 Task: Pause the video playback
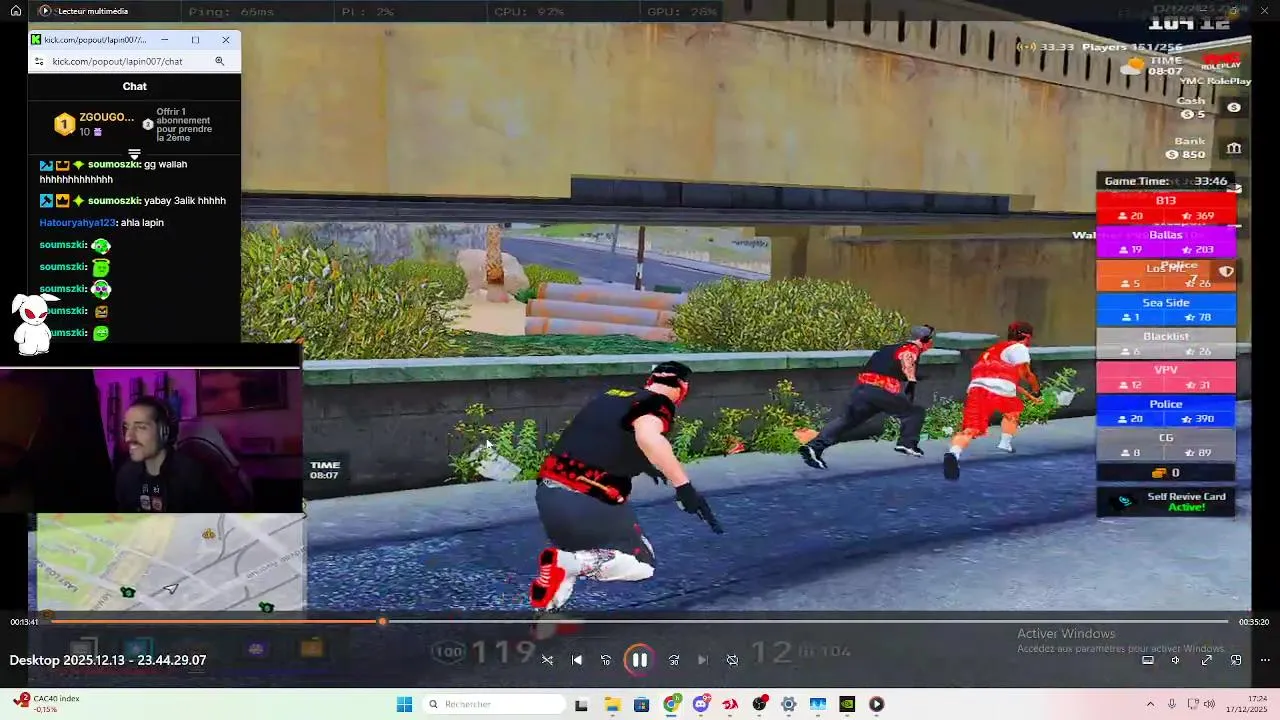(639, 660)
